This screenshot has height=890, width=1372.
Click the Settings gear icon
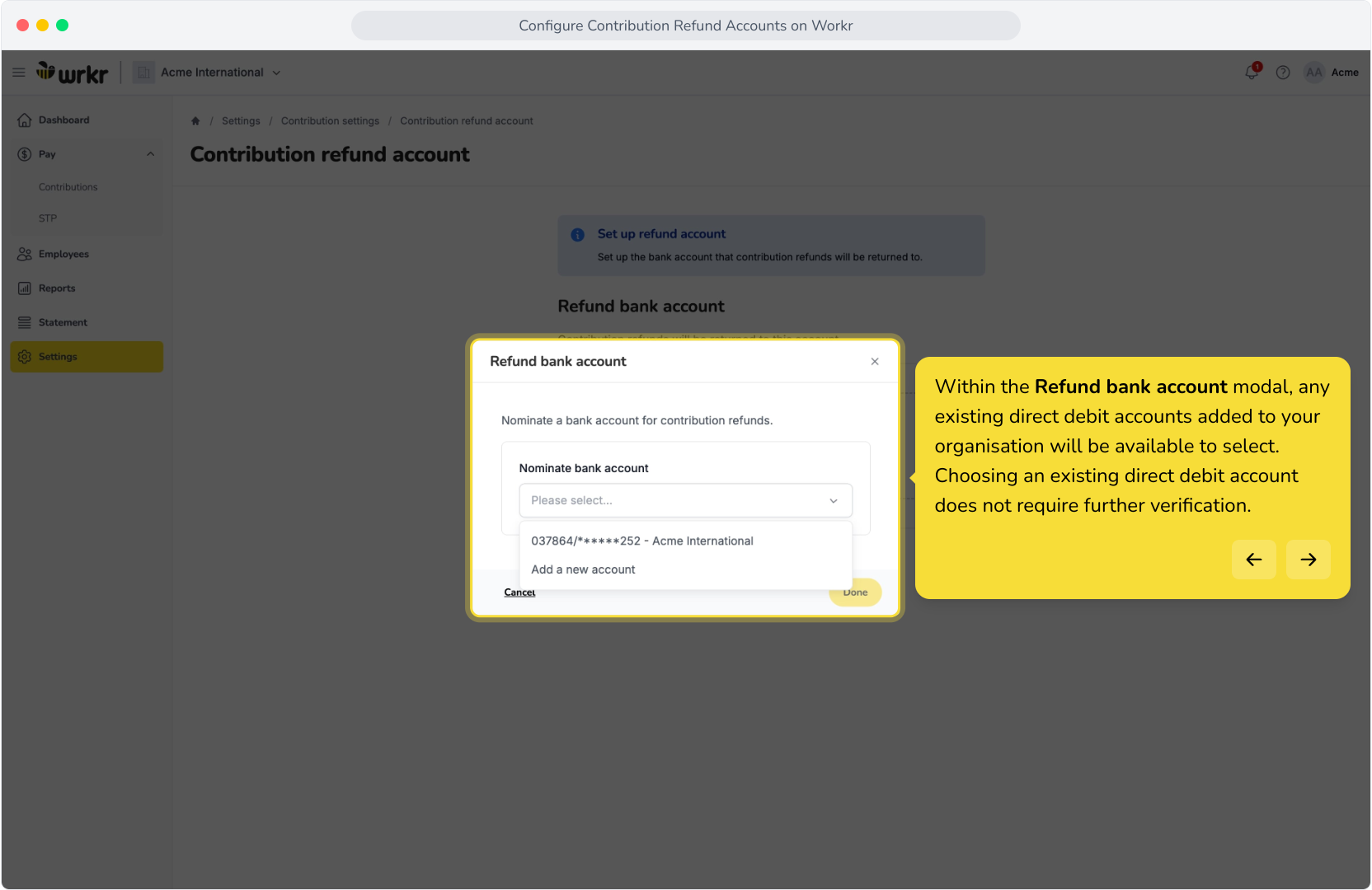point(25,357)
